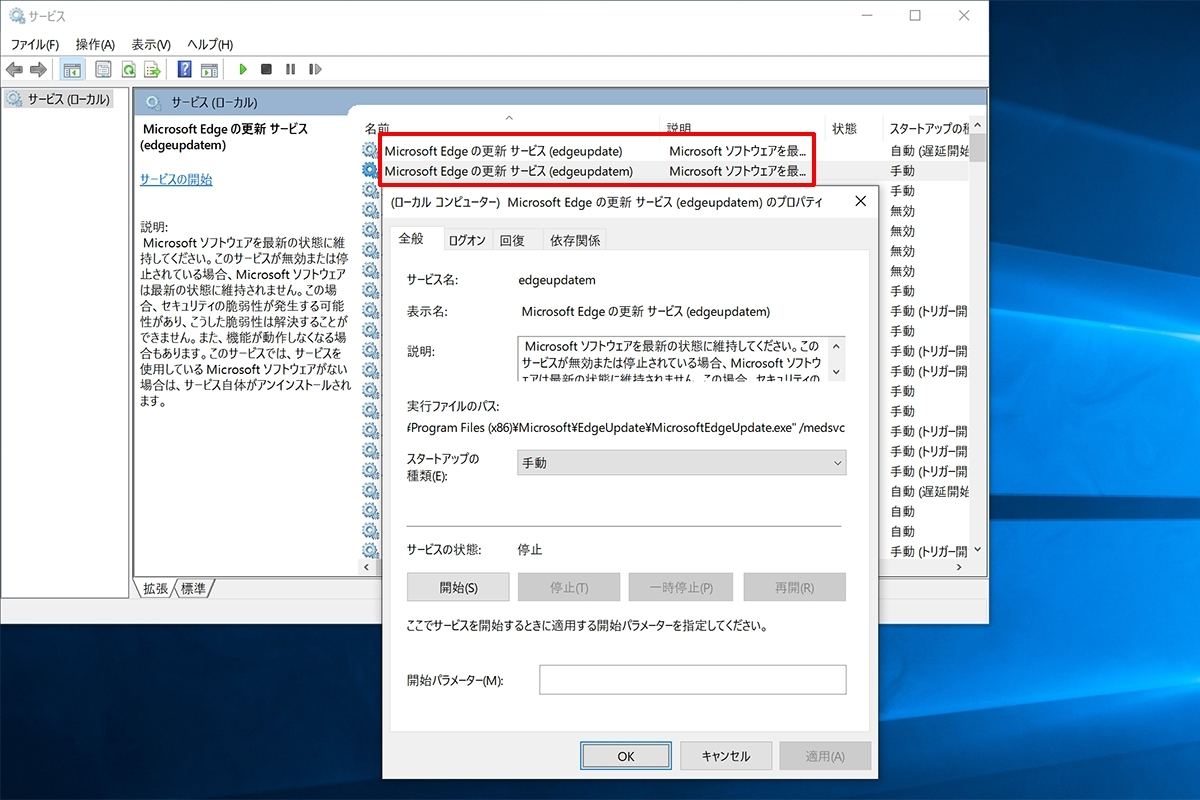Viewport: 1200px width, 800px height.
Task: Switch to the 回復 tab
Action: (x=512, y=240)
